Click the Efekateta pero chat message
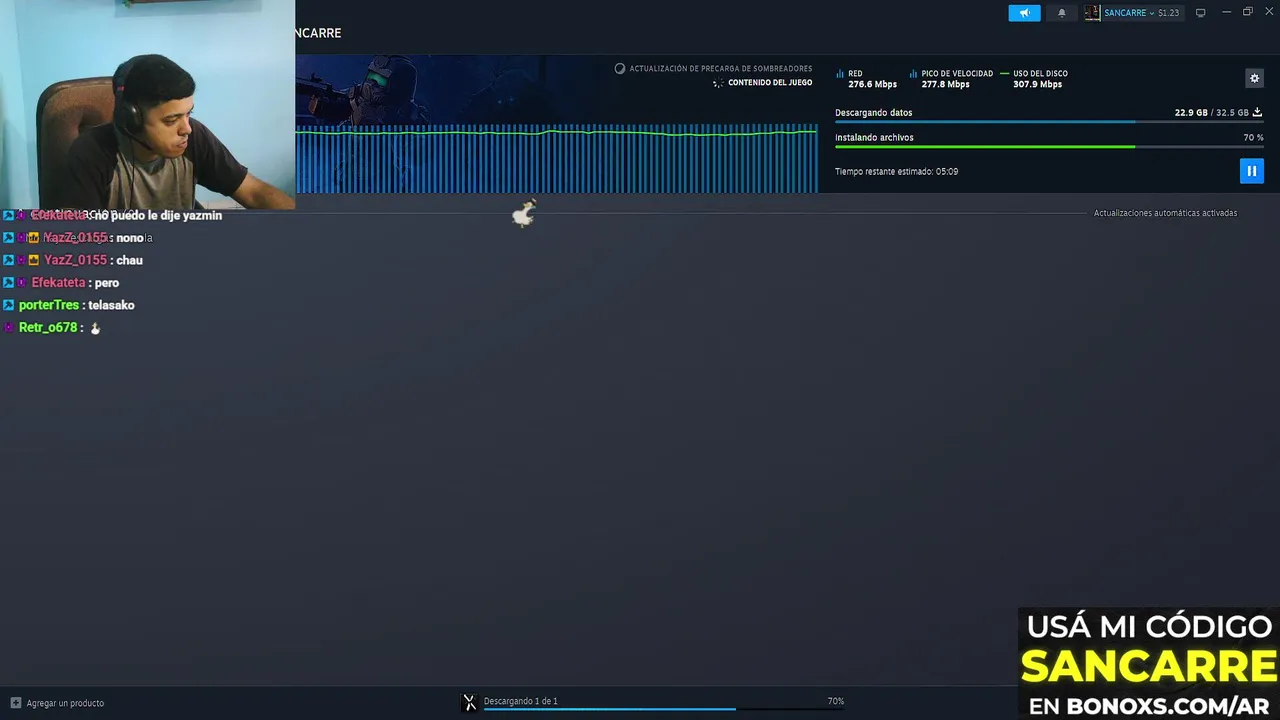 tap(62, 283)
